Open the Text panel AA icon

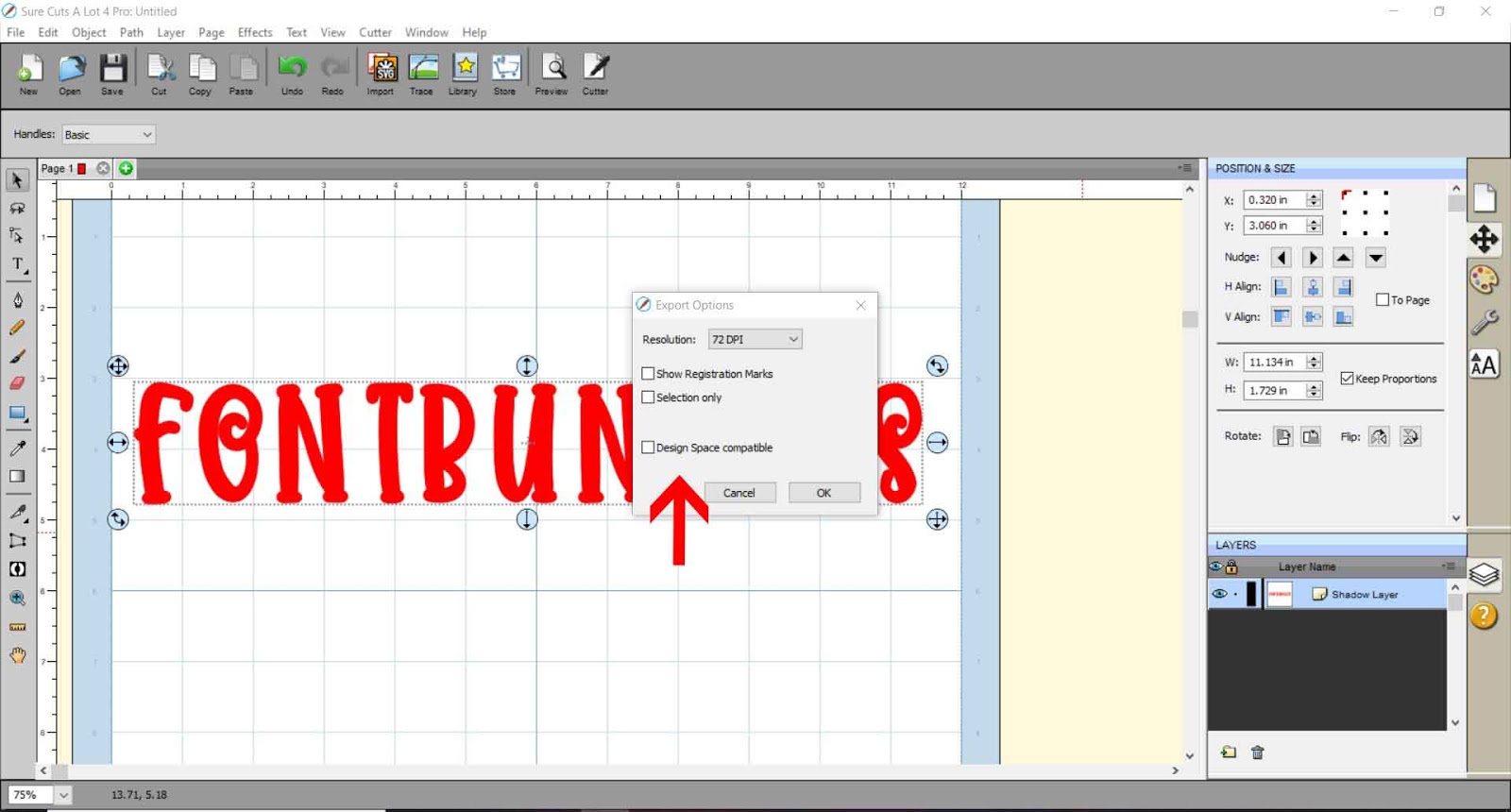click(1484, 364)
